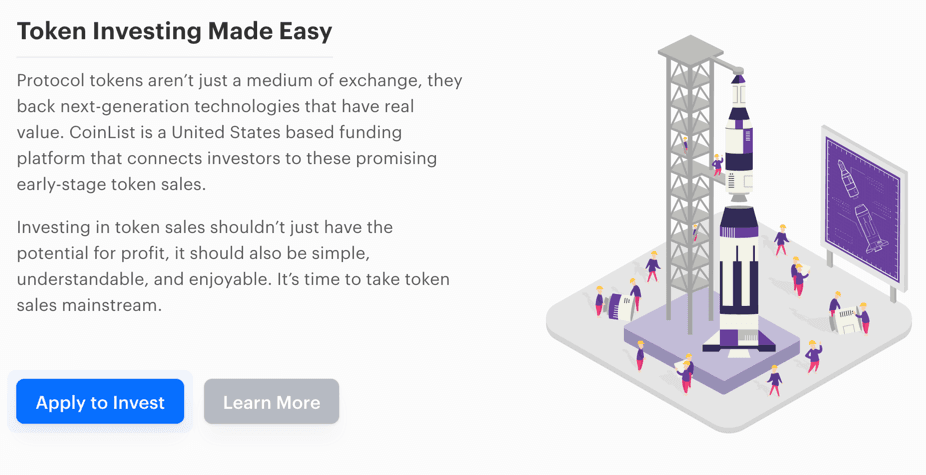The width and height of the screenshot is (926, 475).
Task: Click the fallen rocket segment on the left
Action: (620, 307)
